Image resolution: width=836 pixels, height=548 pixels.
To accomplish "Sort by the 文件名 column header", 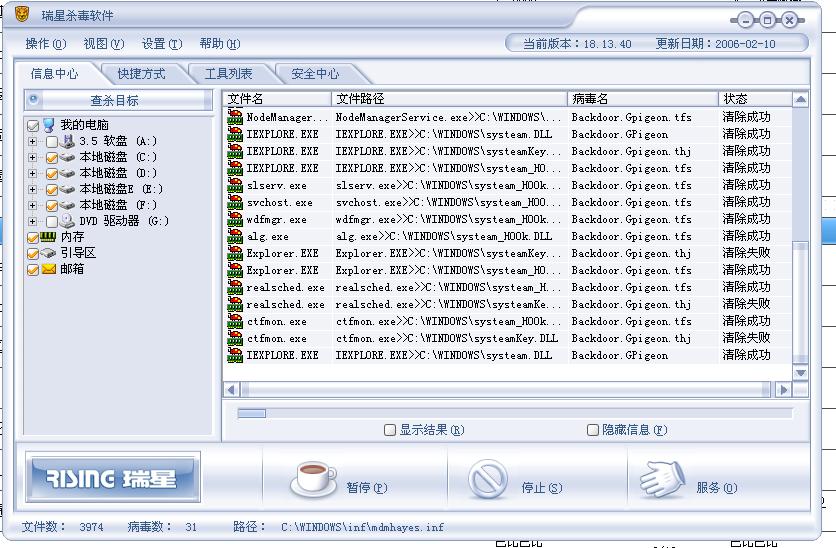I will (x=277, y=99).
